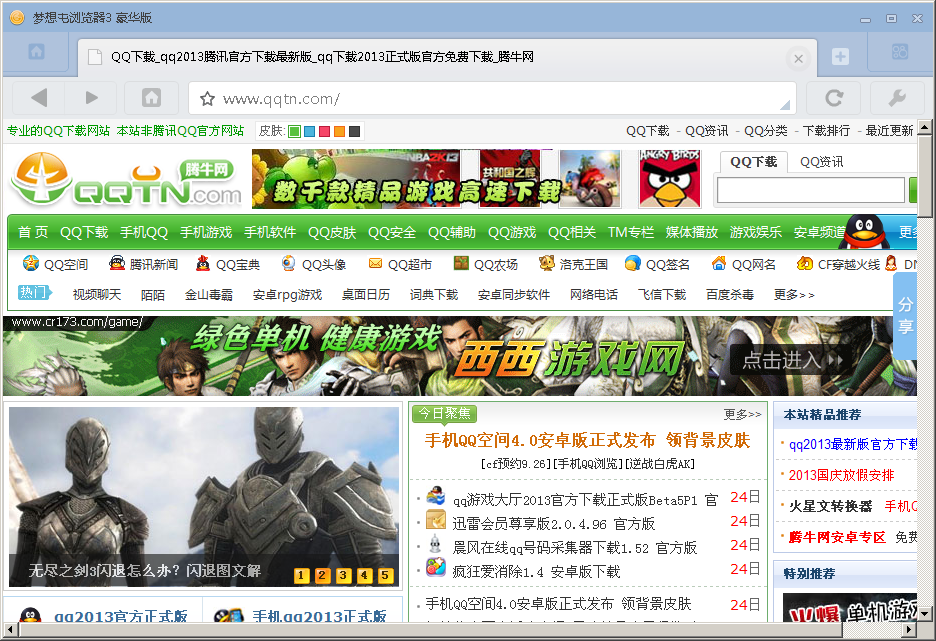This screenshot has width=936, height=641.
Task: Close the QQ下载 tab
Action: [x=798, y=58]
